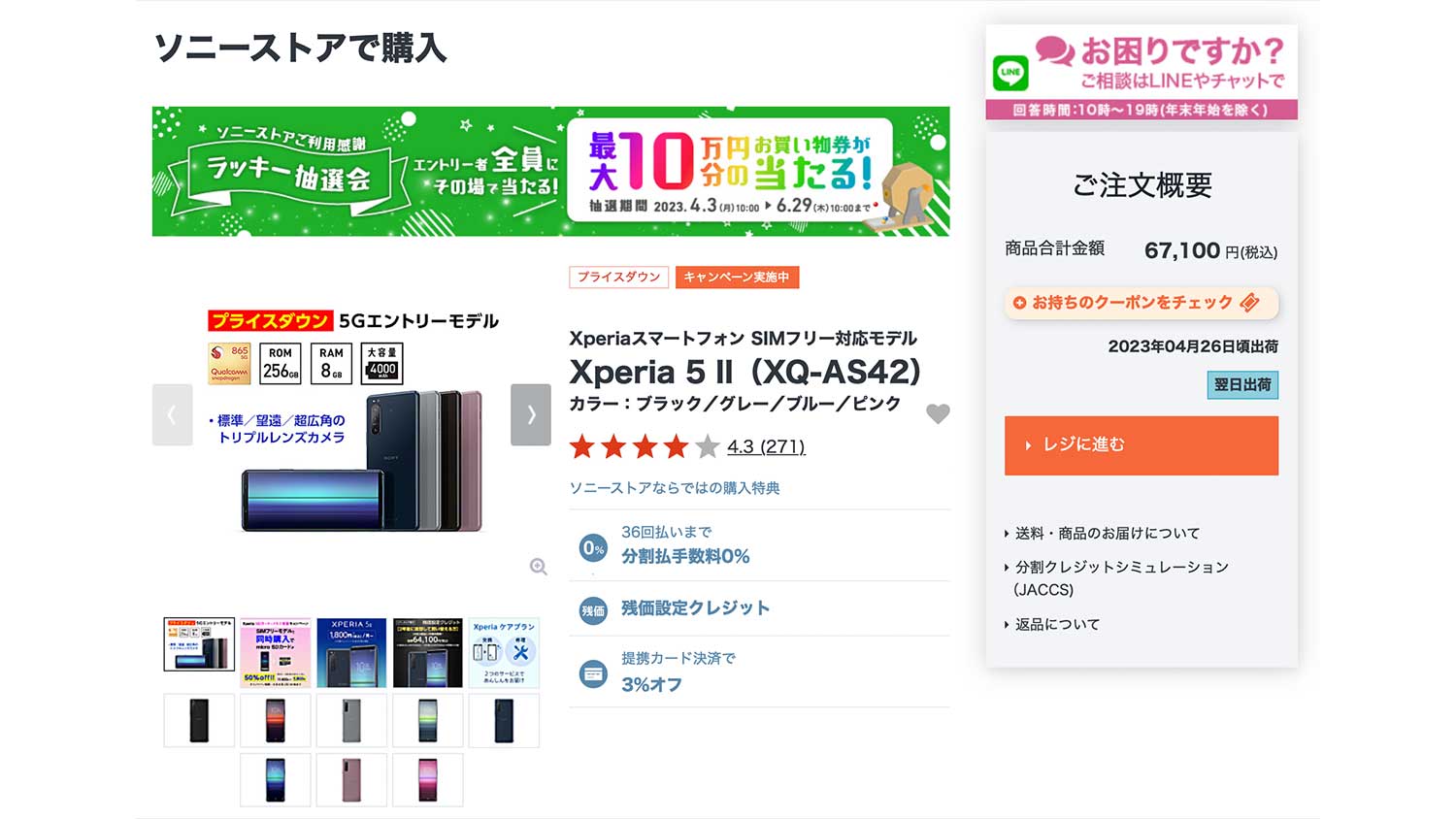Select the gray phone color thumbnail
Image resolution: width=1456 pixels, height=819 pixels.
pos(351,721)
